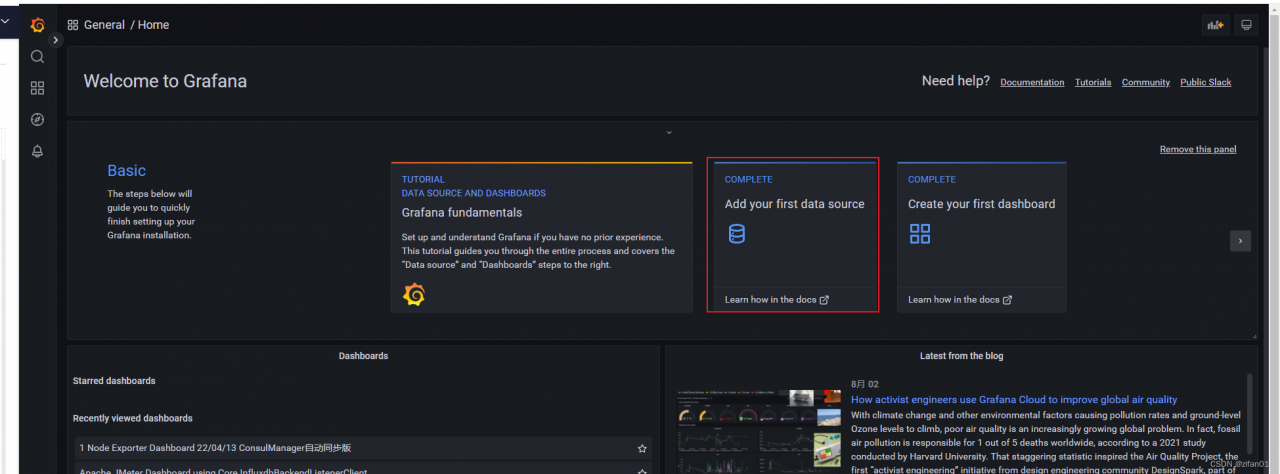The height and width of the screenshot is (474, 1280).
Task: Click the Dashboards panel title
Action: (364, 356)
